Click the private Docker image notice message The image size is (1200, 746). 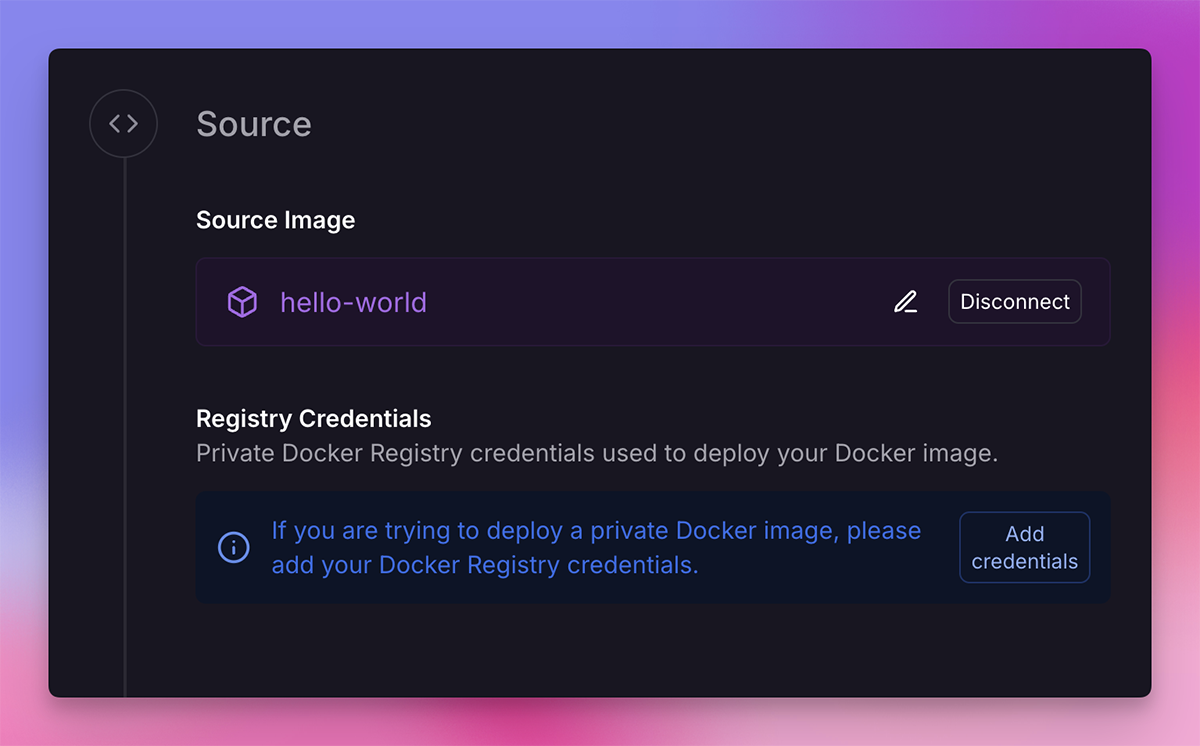pos(597,547)
